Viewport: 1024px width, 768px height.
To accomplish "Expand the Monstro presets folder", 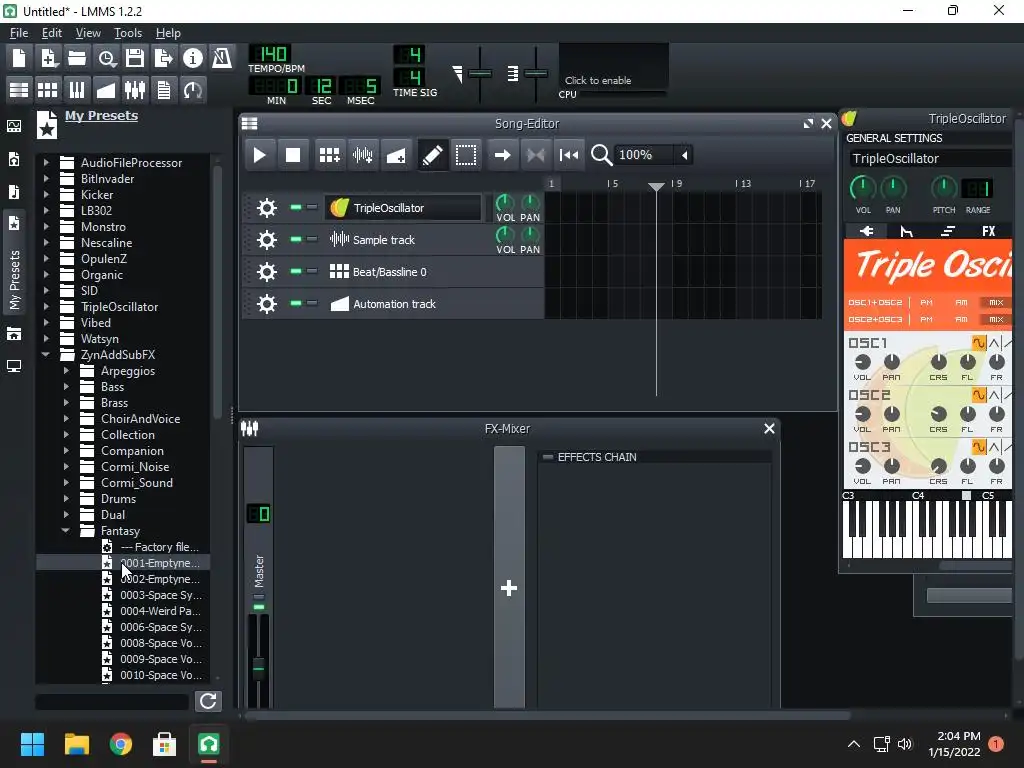I will click(x=46, y=226).
